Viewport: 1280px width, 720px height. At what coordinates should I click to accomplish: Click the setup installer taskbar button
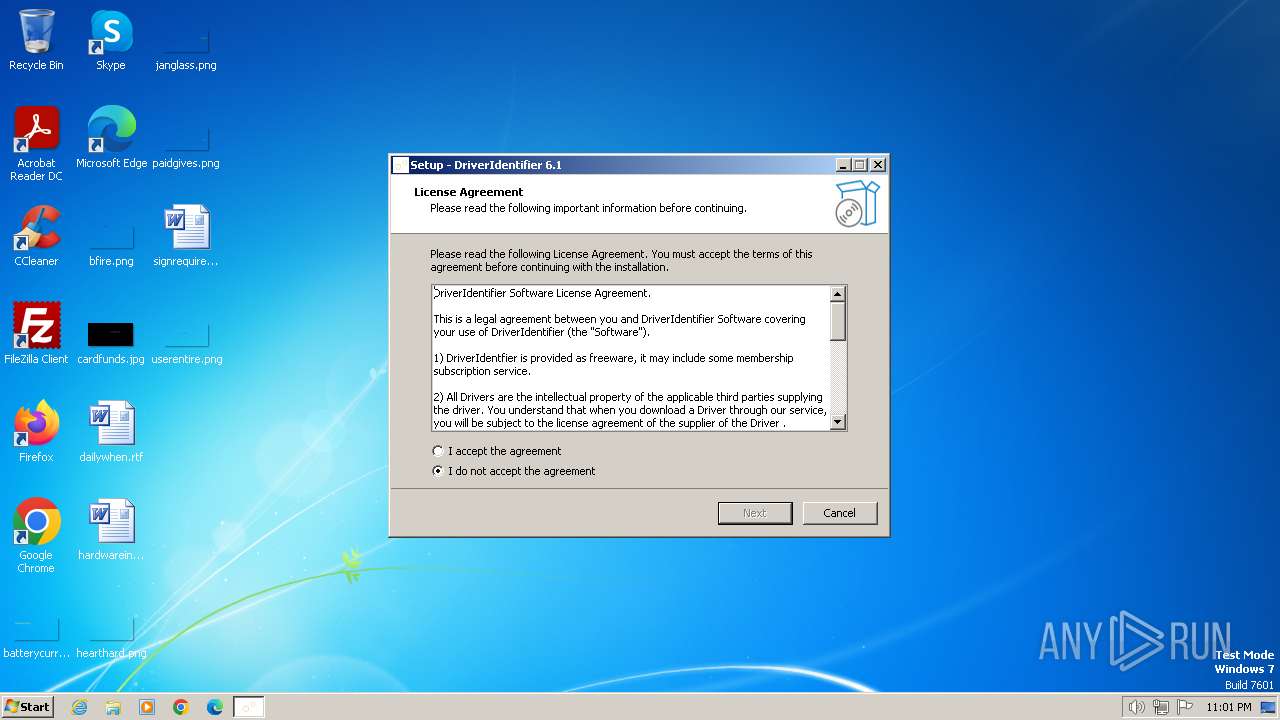point(248,707)
